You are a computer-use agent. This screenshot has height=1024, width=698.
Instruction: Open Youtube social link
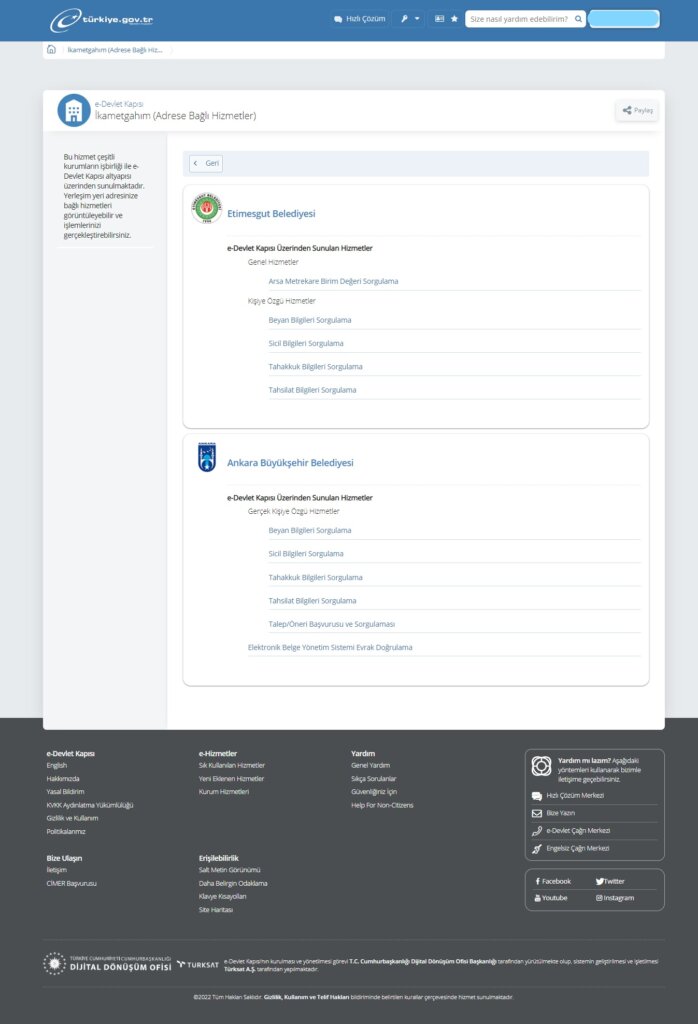point(551,898)
